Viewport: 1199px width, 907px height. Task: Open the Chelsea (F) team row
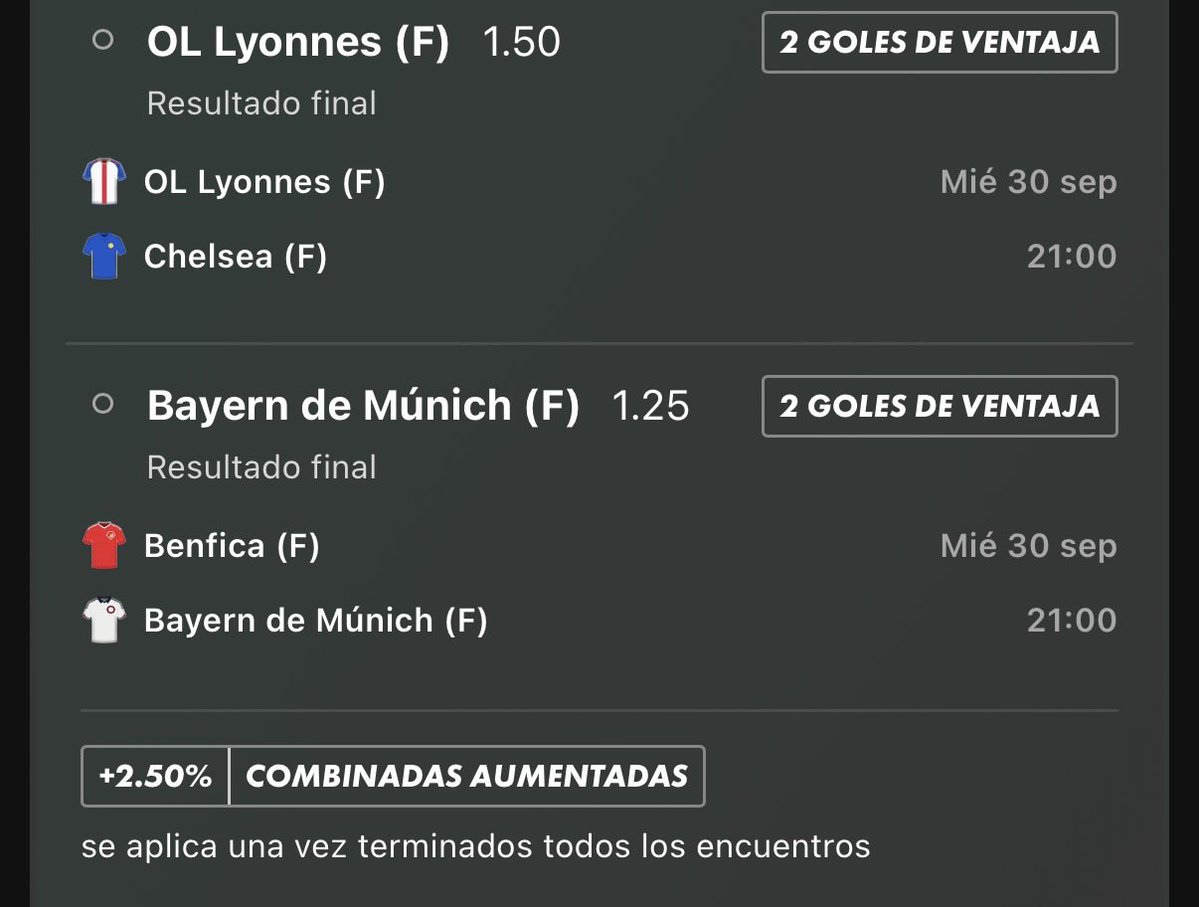600,256
